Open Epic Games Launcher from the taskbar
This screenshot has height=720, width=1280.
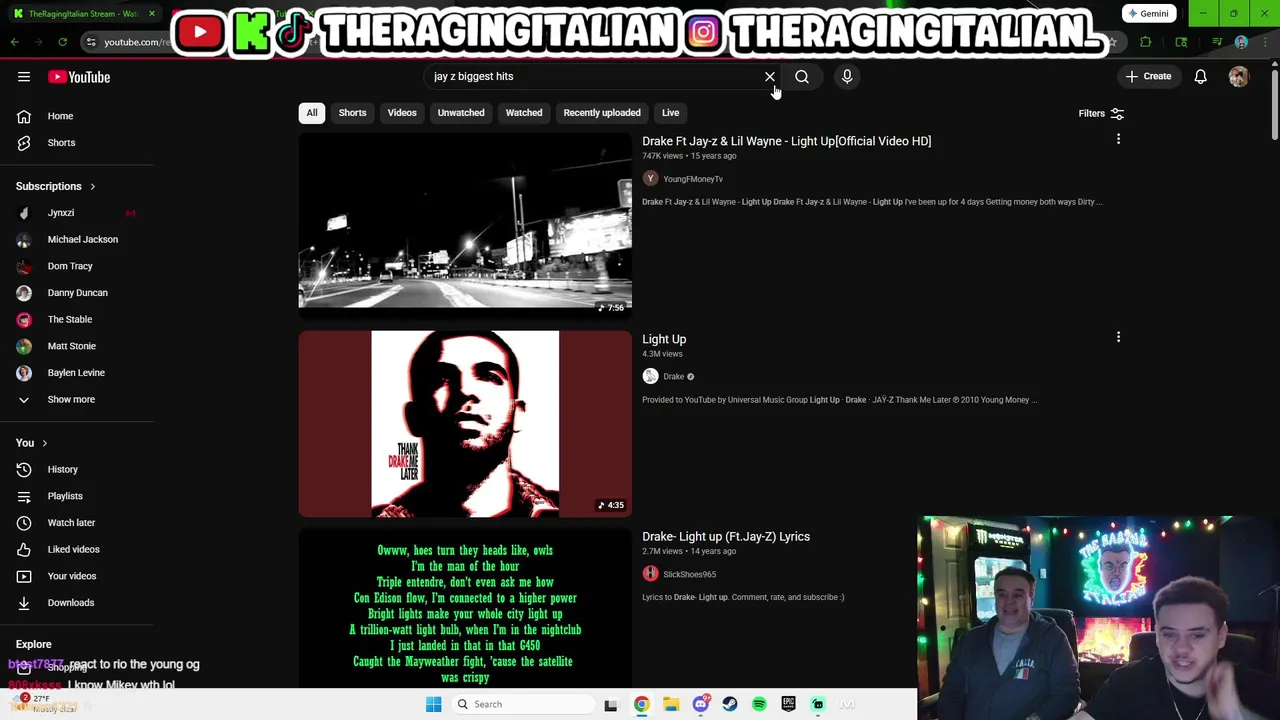tap(788, 704)
